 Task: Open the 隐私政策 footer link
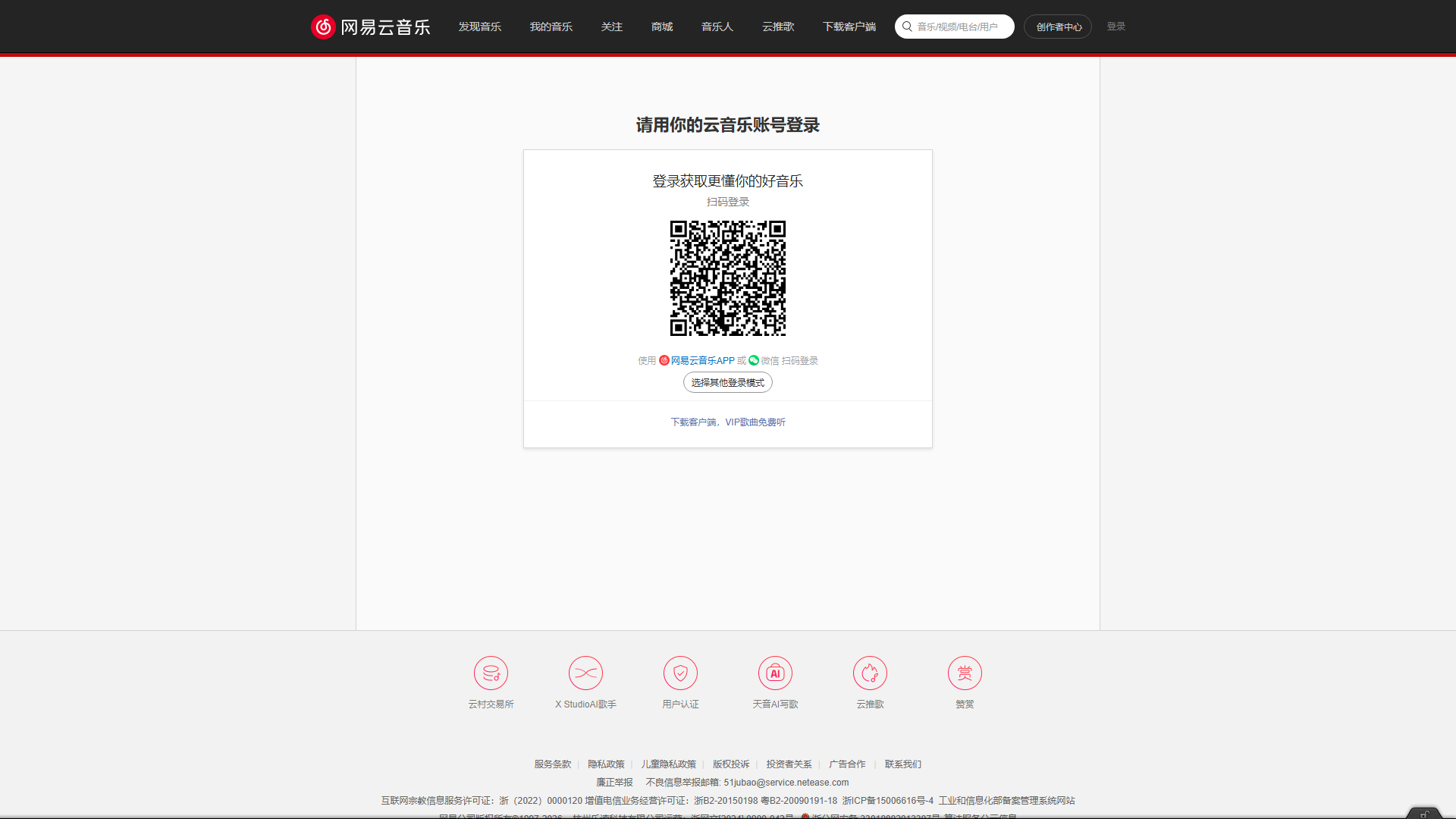click(606, 764)
